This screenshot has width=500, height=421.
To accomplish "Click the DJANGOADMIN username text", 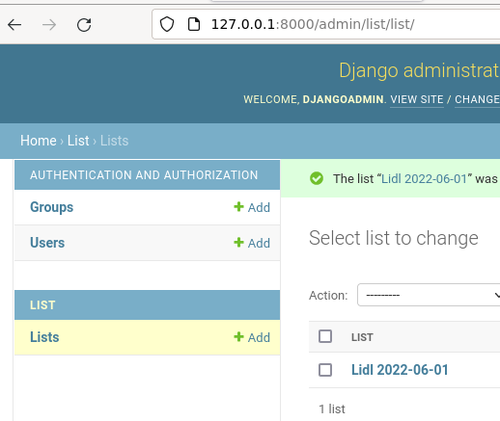I will tap(343, 99).
